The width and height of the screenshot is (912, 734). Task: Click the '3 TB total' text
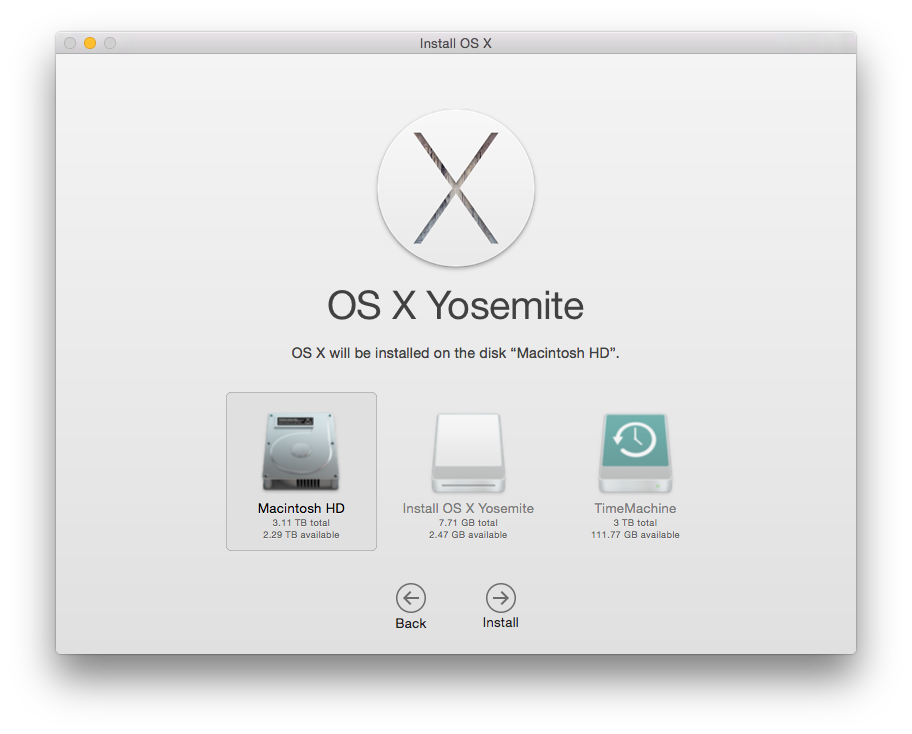(x=635, y=523)
